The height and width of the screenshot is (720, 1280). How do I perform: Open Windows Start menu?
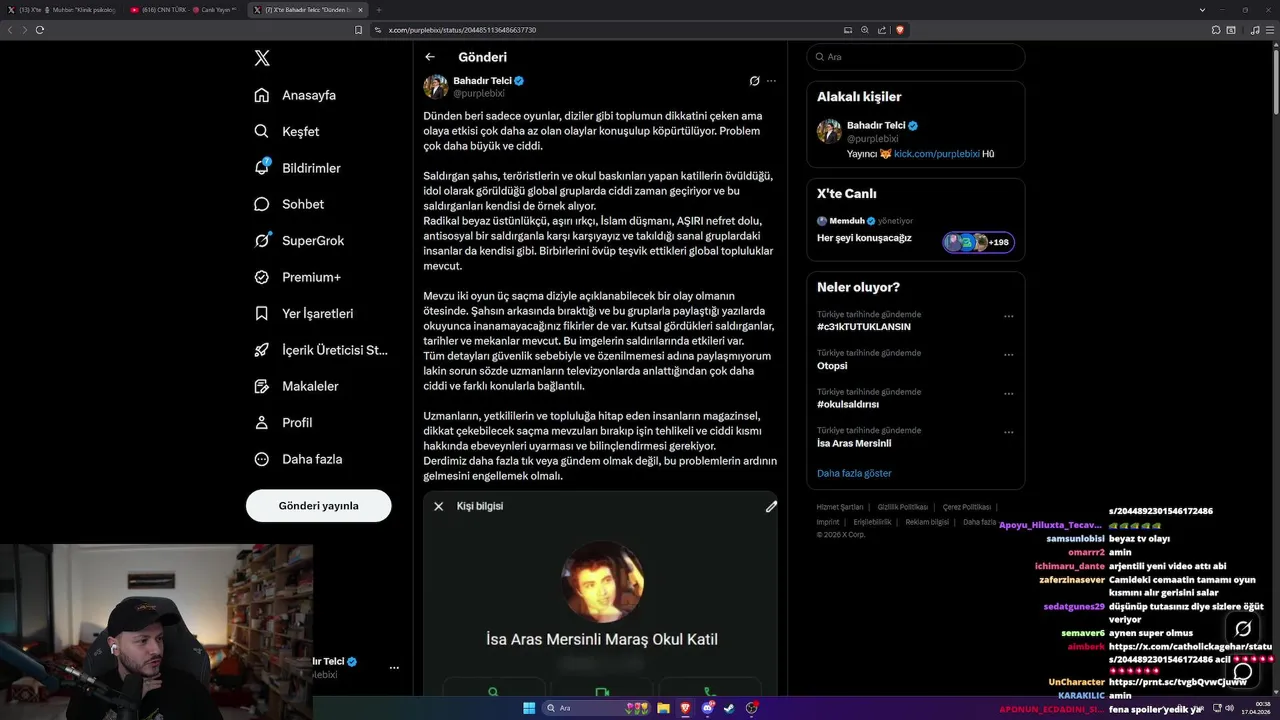pos(529,708)
